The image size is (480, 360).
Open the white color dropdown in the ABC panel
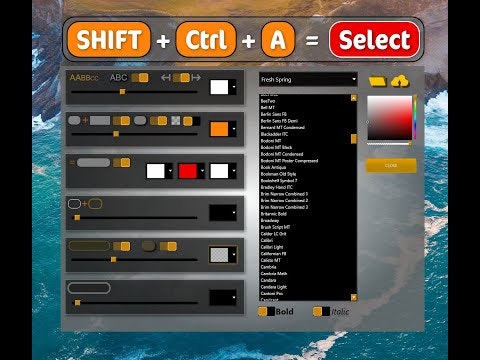pyautogui.click(x=223, y=87)
